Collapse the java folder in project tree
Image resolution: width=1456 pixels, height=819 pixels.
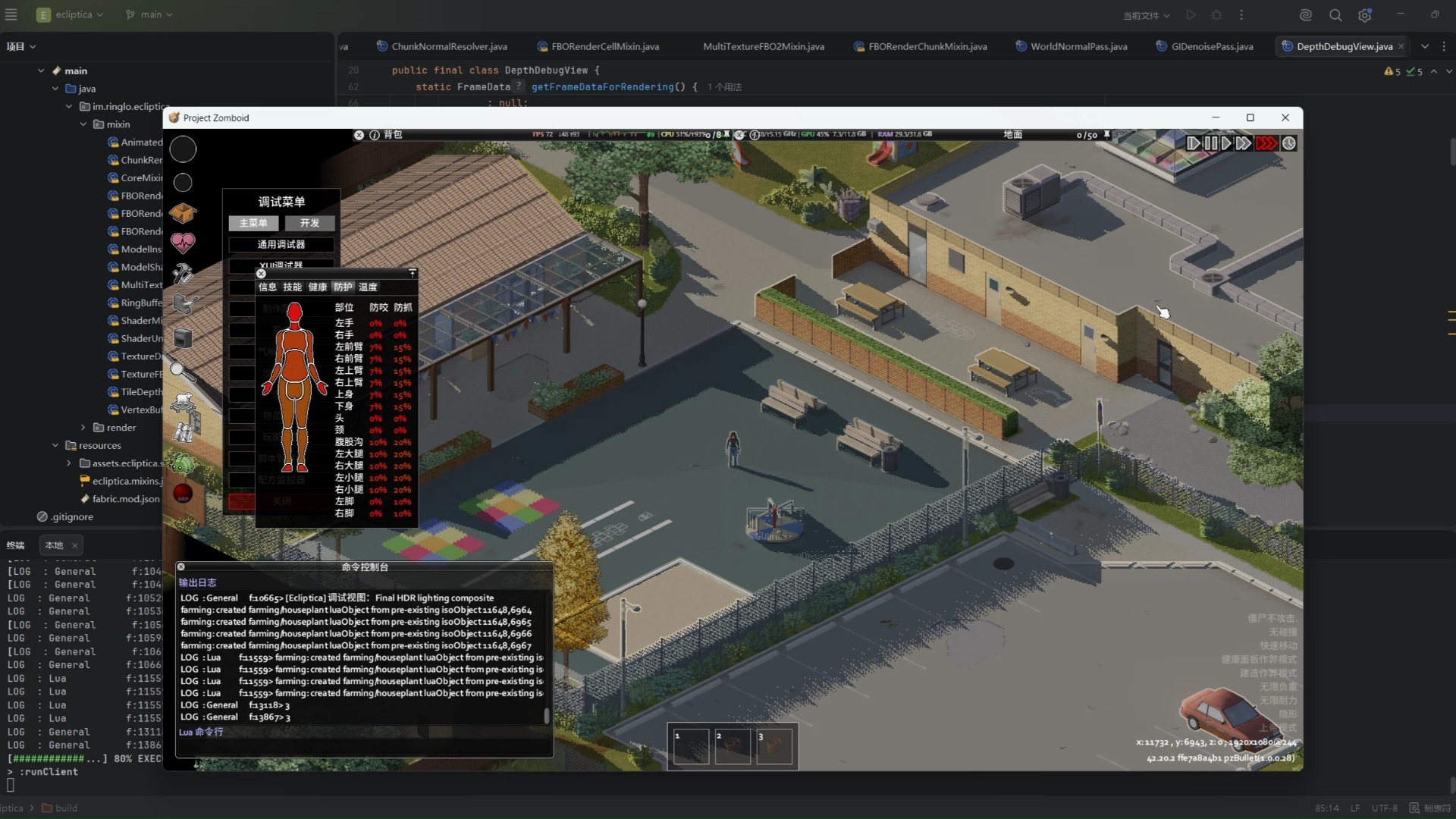(x=55, y=89)
